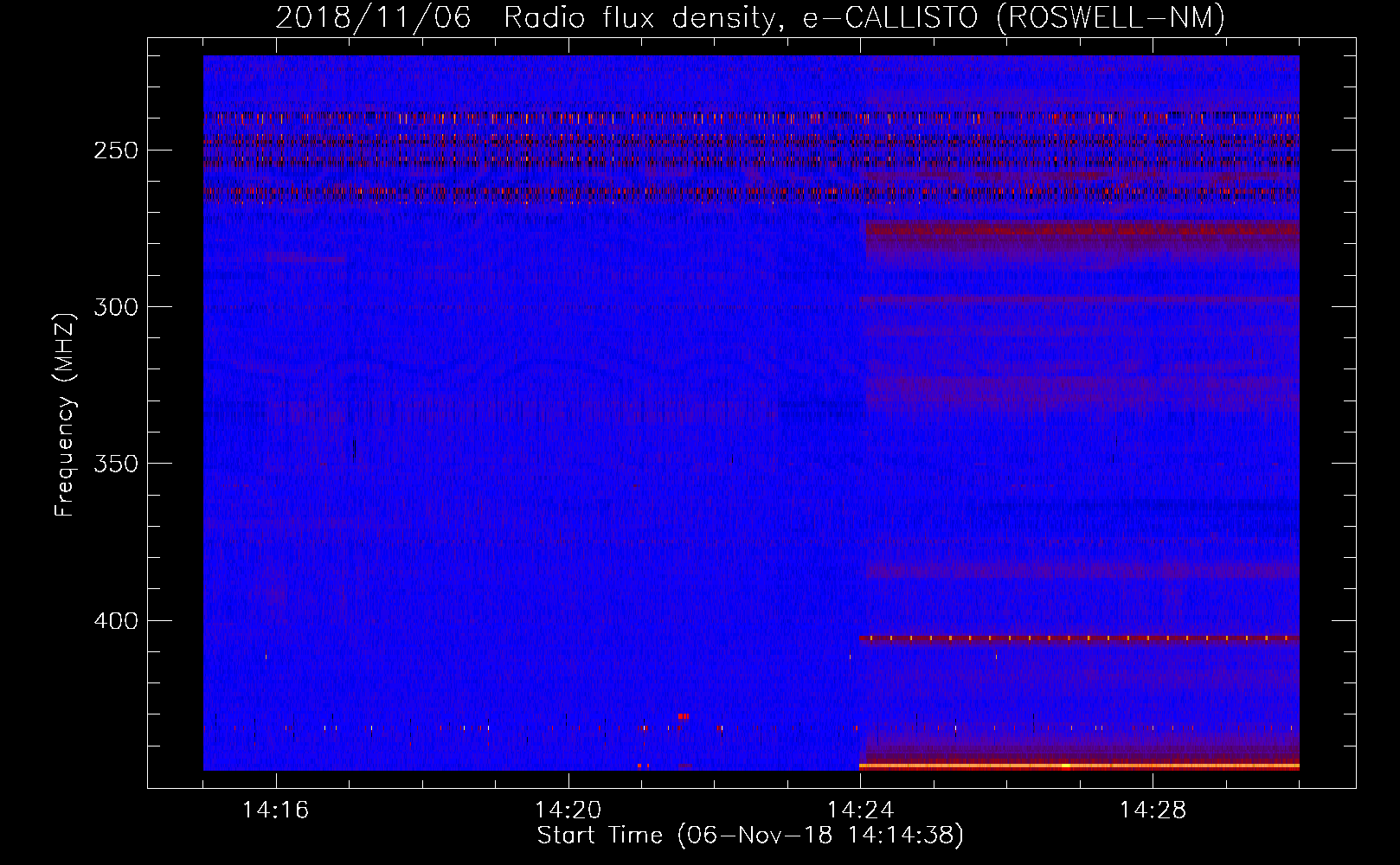Select the 350 frequency tick label
The width and height of the screenshot is (1400, 865).
116,464
